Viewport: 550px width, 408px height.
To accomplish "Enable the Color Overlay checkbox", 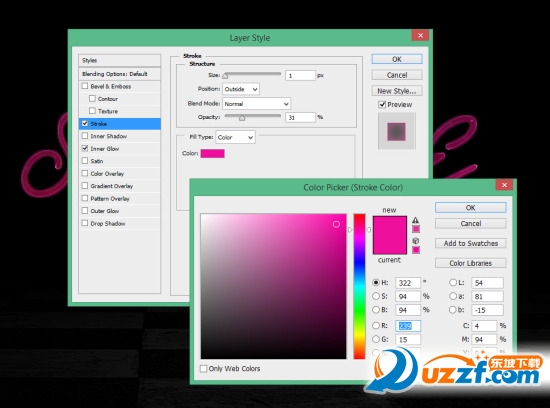I will [85, 173].
